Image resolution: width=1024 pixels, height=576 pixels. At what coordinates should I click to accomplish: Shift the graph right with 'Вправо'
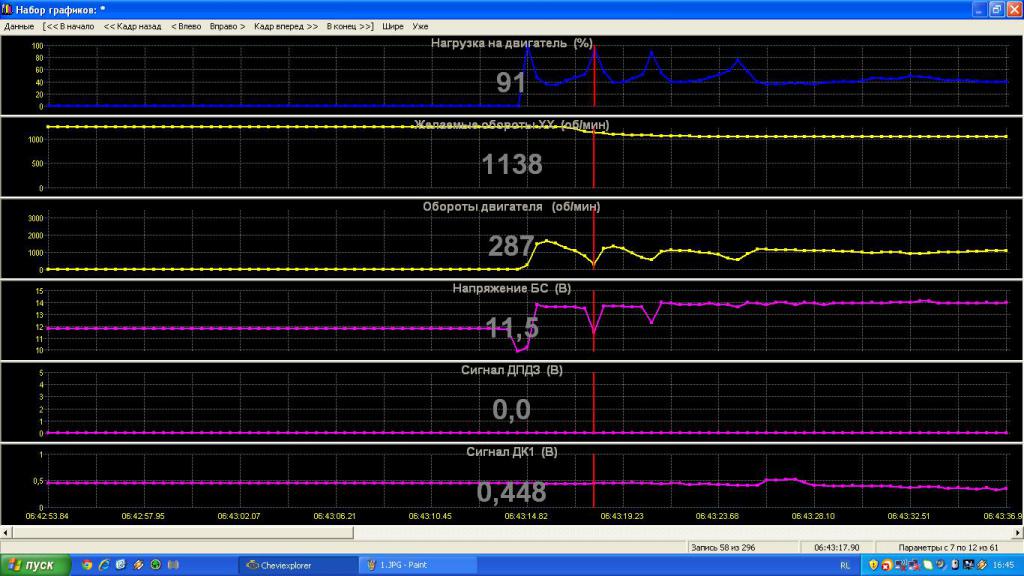point(227,26)
